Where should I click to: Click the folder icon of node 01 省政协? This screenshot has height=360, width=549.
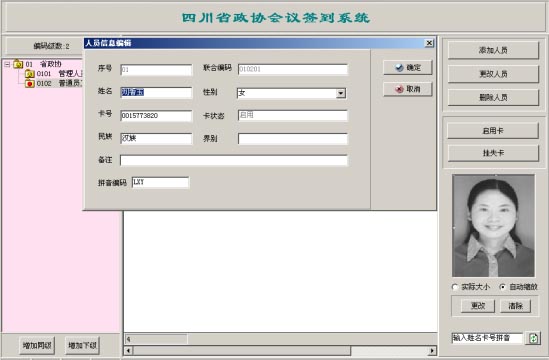click(x=18, y=64)
